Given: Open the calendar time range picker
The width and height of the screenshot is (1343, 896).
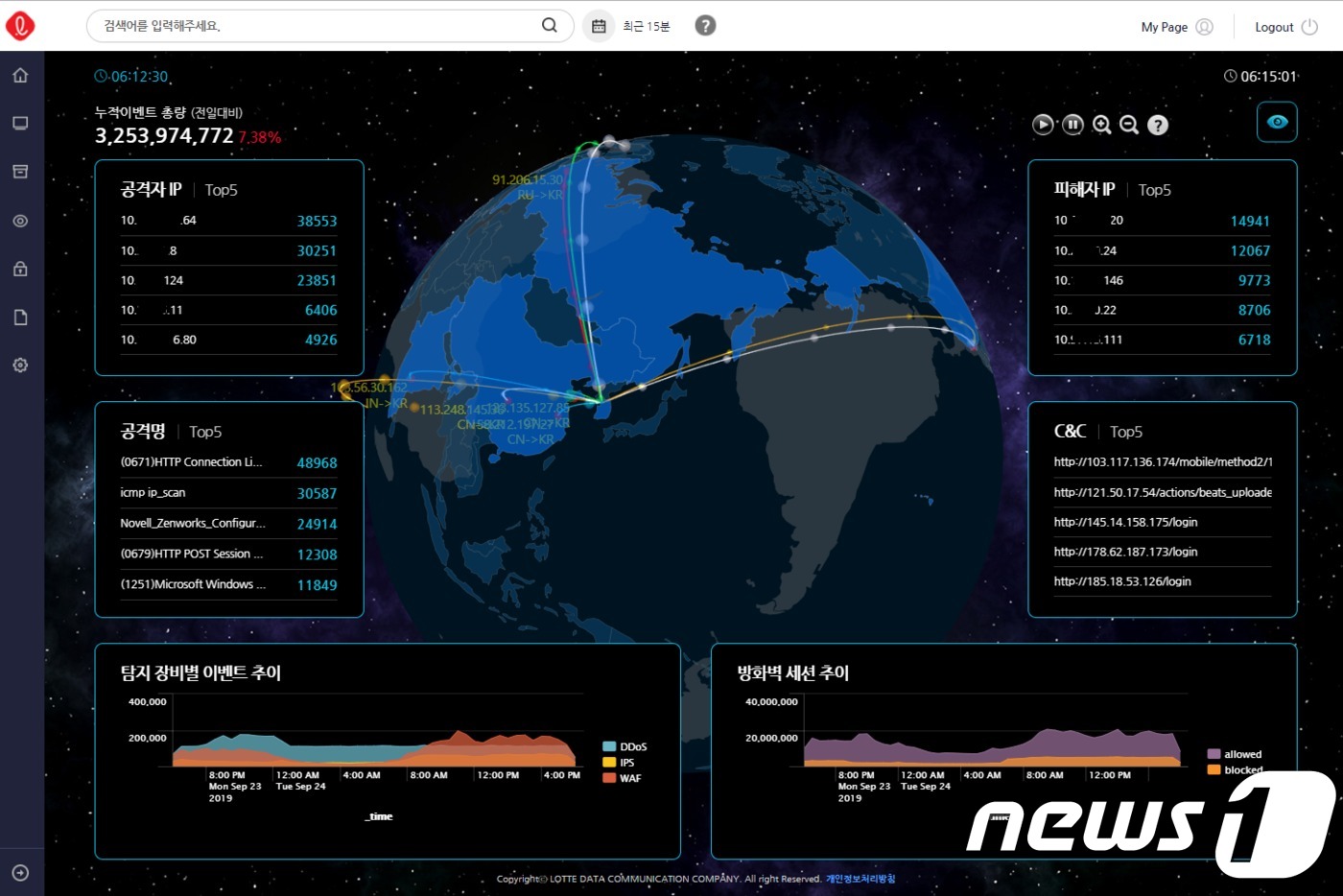Looking at the screenshot, I should (x=599, y=26).
